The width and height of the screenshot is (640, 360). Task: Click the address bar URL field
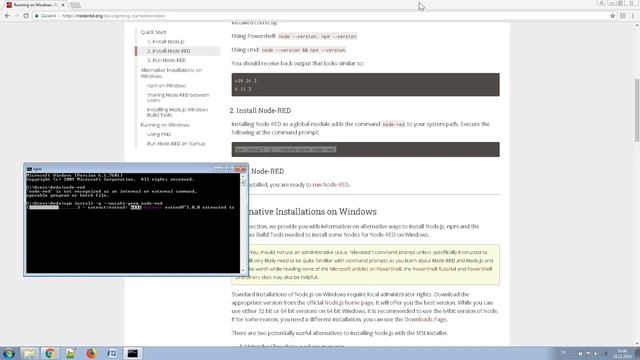[x=322, y=16]
